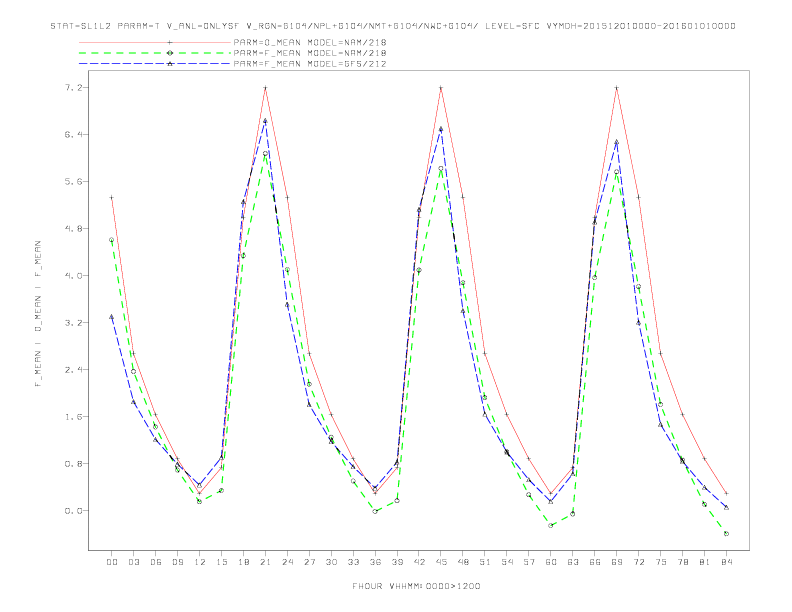Click the red solid legend line sample
This screenshot has height=612, width=792.
(x=155, y=42)
